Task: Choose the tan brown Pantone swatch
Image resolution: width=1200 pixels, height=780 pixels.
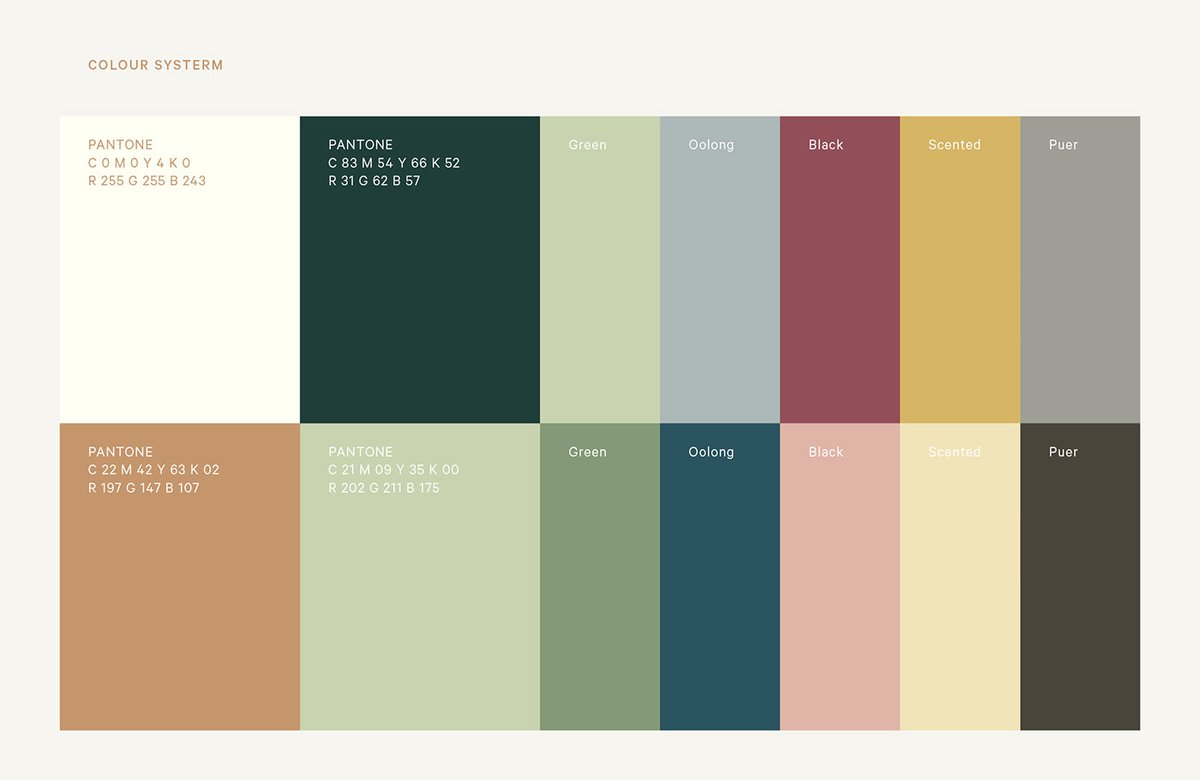Action: coord(180,610)
